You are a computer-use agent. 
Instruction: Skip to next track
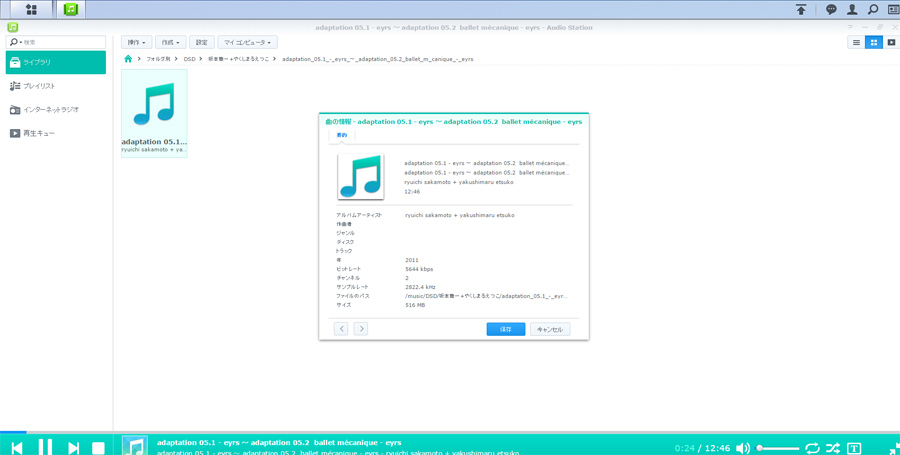click(x=73, y=448)
